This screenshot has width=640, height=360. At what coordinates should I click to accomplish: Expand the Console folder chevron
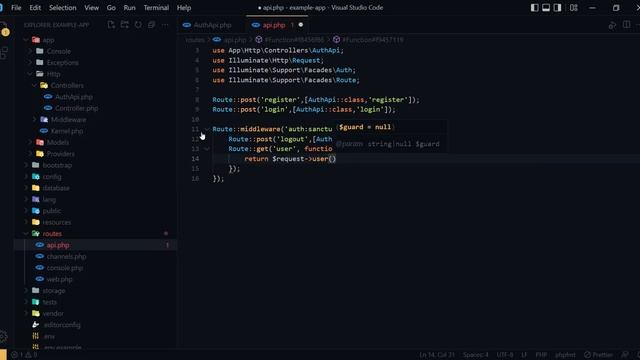30,51
